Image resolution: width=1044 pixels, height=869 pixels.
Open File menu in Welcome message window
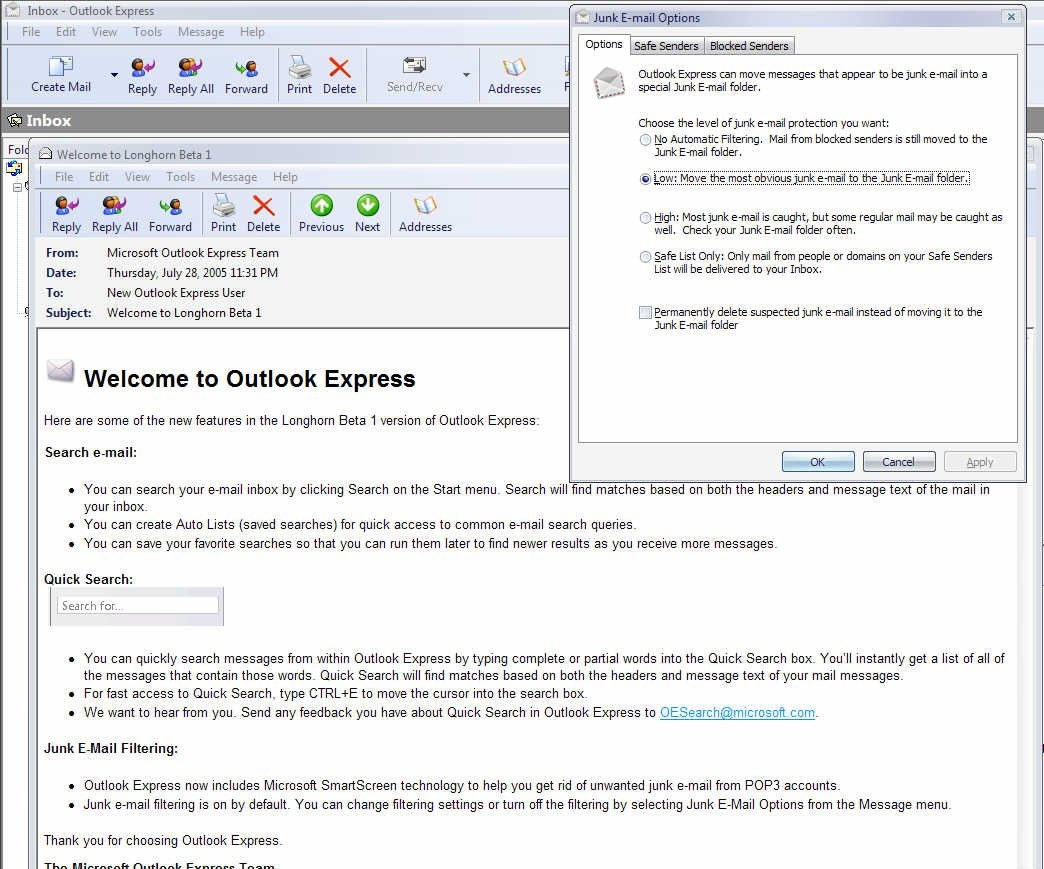[x=64, y=176]
